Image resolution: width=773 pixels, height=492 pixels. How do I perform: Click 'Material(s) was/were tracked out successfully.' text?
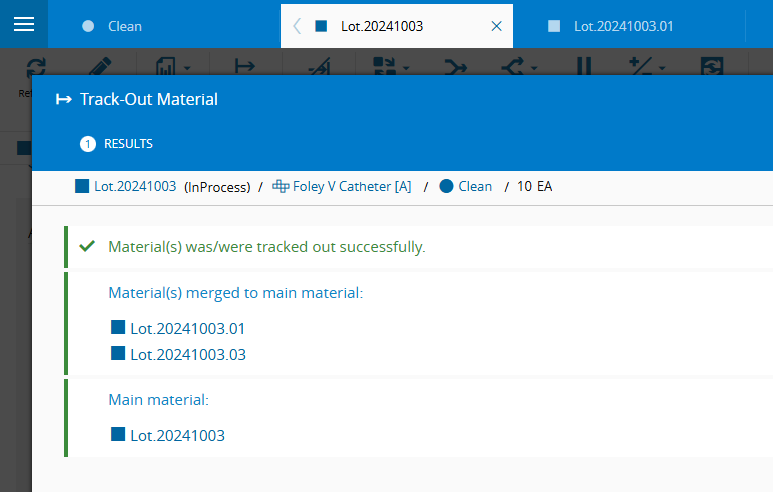pyautogui.click(x=267, y=247)
